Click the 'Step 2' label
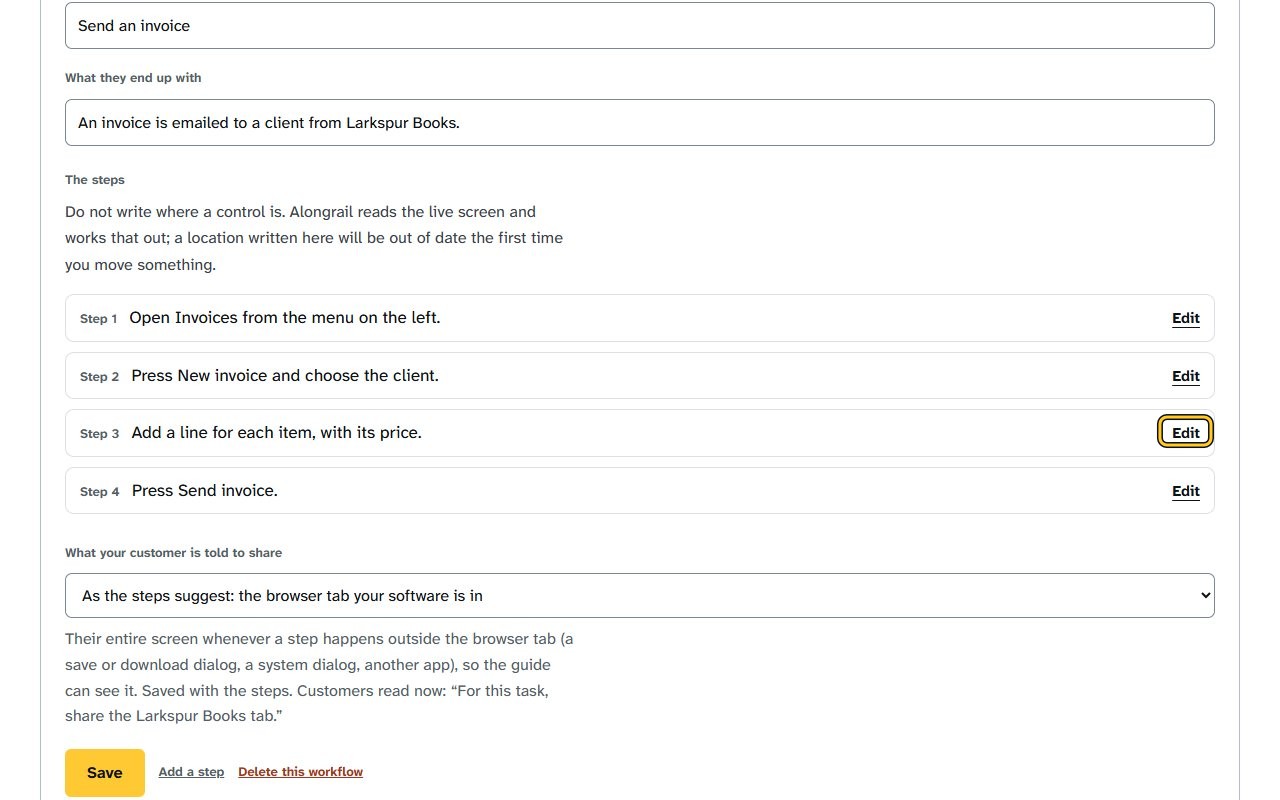The width and height of the screenshot is (1280, 800). tap(99, 377)
